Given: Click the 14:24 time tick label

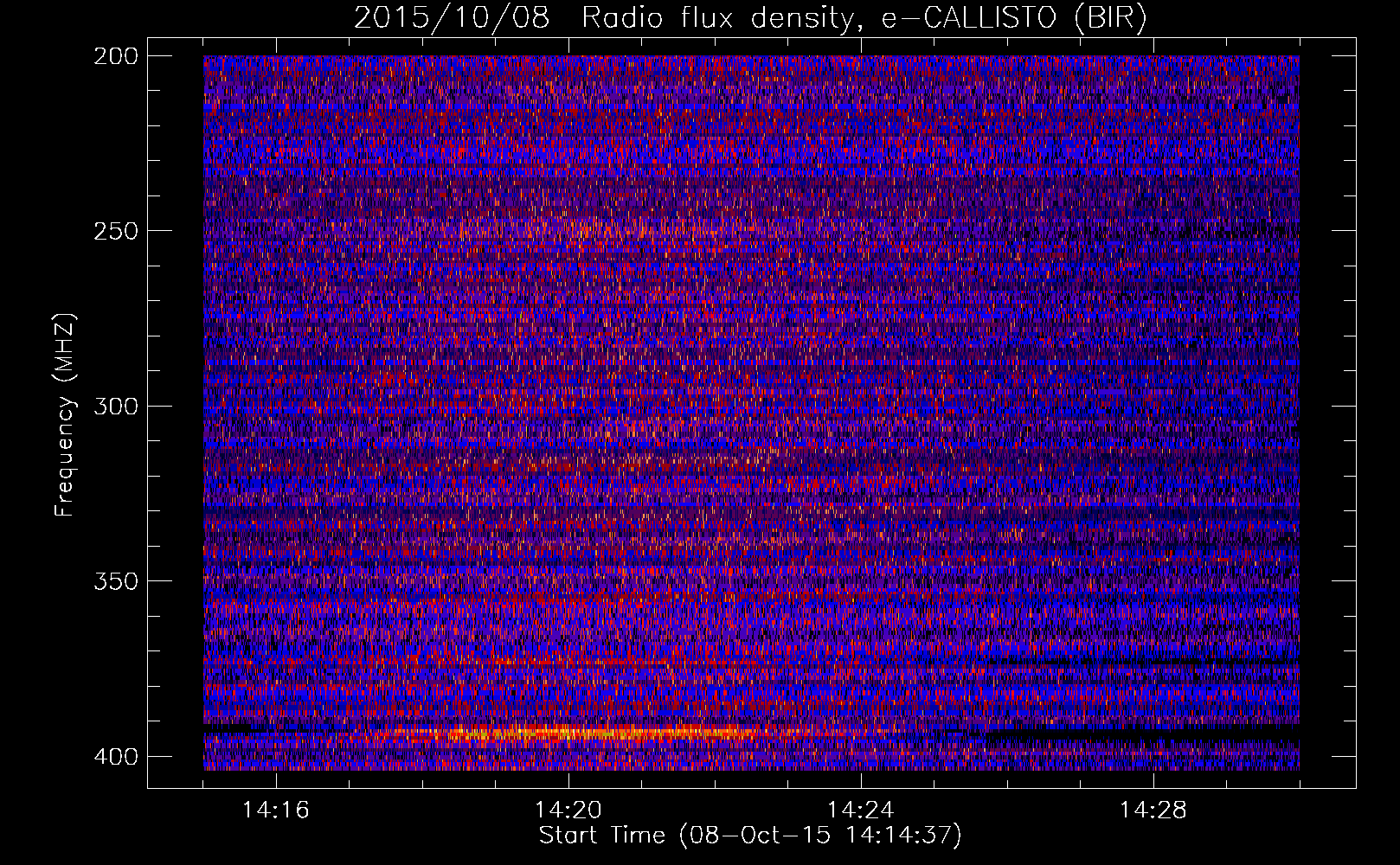Looking at the screenshot, I should click(861, 811).
